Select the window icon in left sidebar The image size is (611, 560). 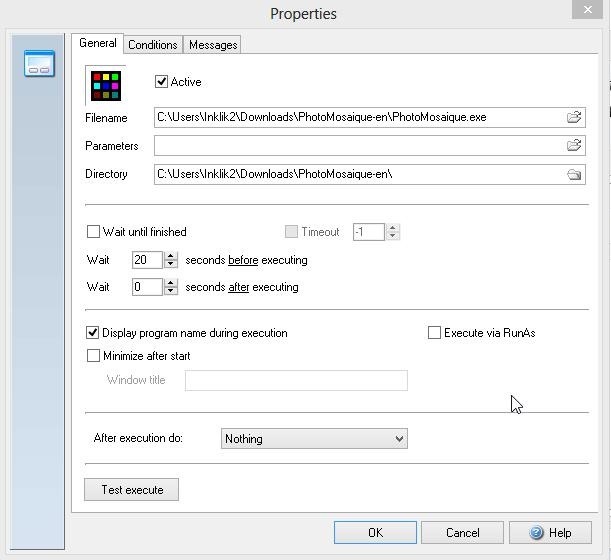pos(39,65)
